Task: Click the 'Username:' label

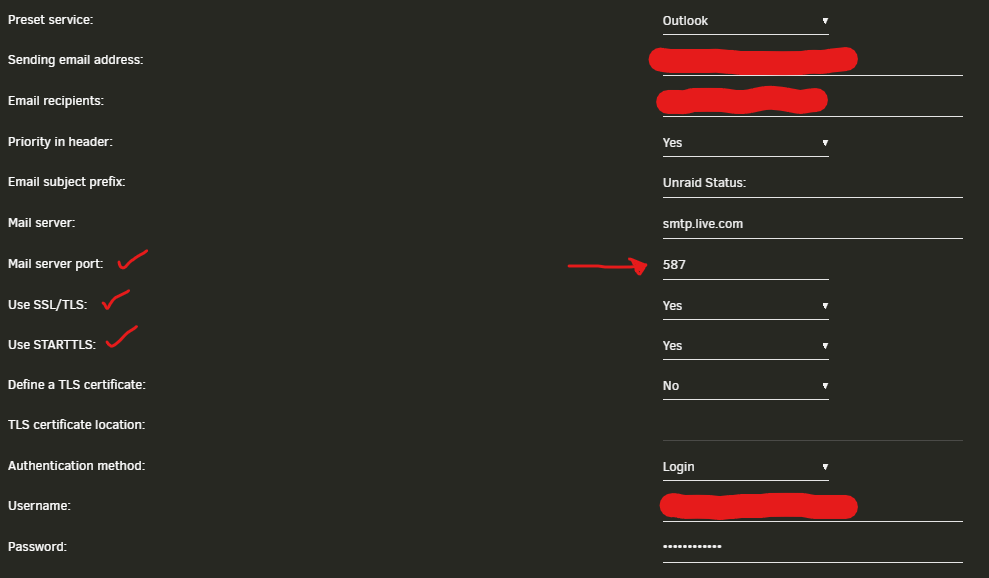Action: coord(39,506)
